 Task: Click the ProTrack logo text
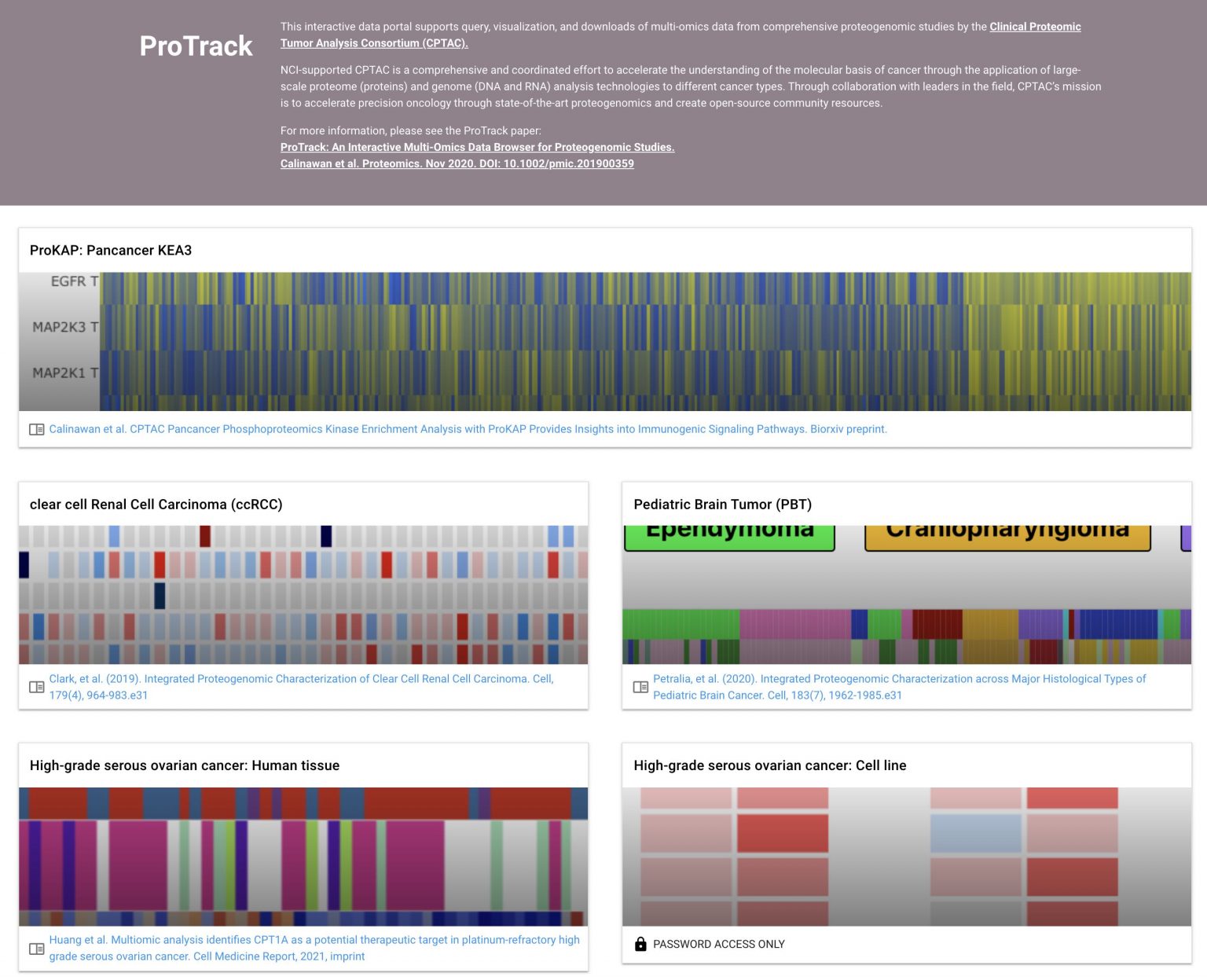coord(195,46)
